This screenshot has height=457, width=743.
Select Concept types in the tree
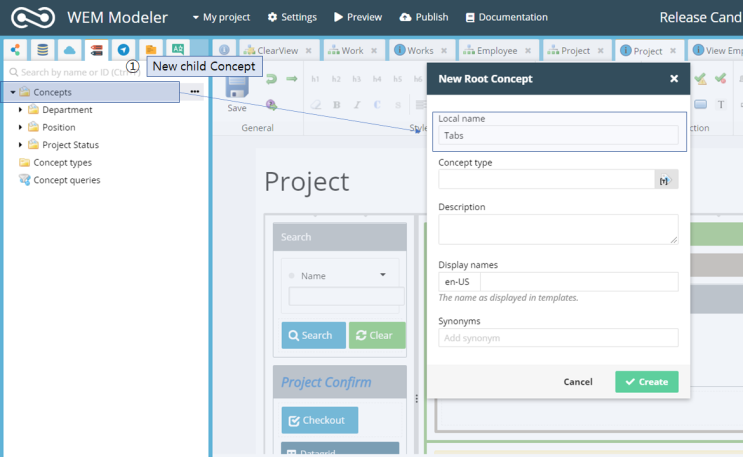click(x=63, y=163)
